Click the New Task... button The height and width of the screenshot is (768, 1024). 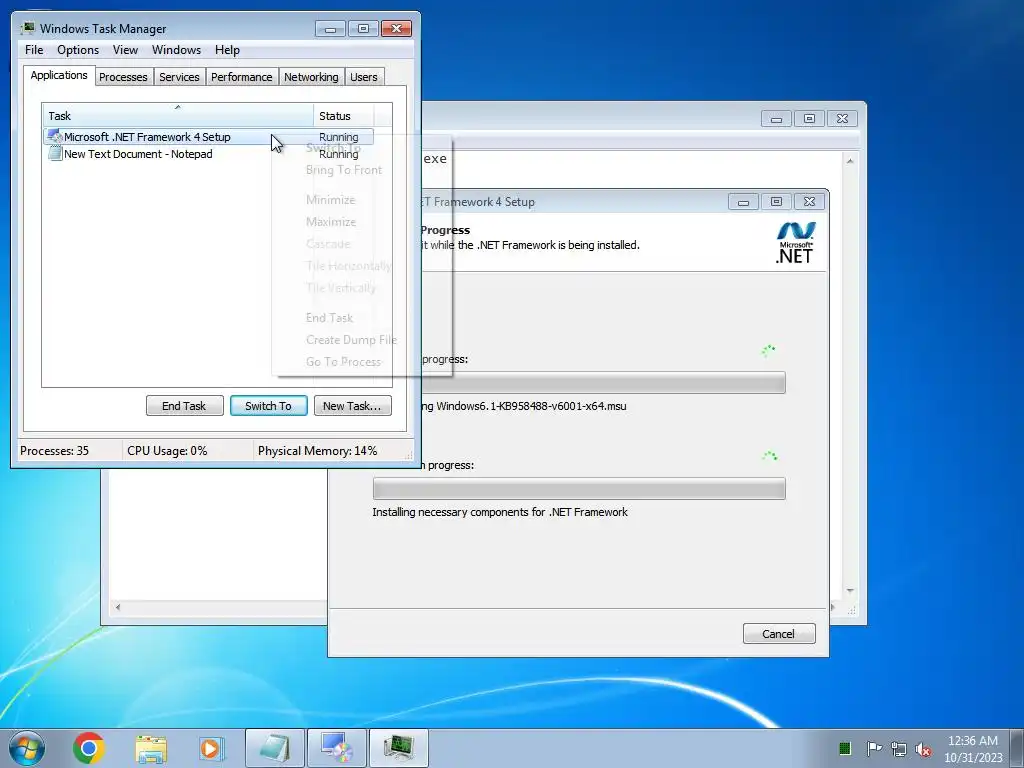click(353, 406)
